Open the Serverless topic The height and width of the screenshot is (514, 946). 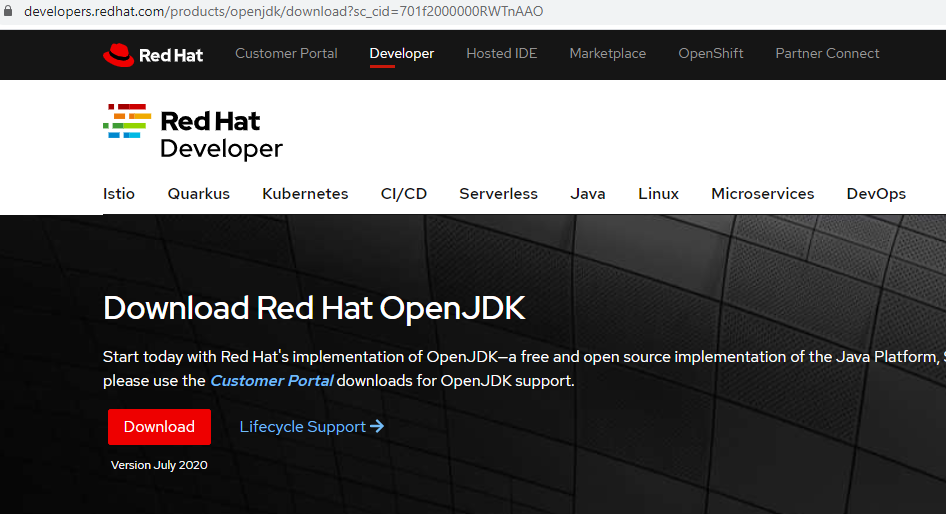(x=498, y=194)
